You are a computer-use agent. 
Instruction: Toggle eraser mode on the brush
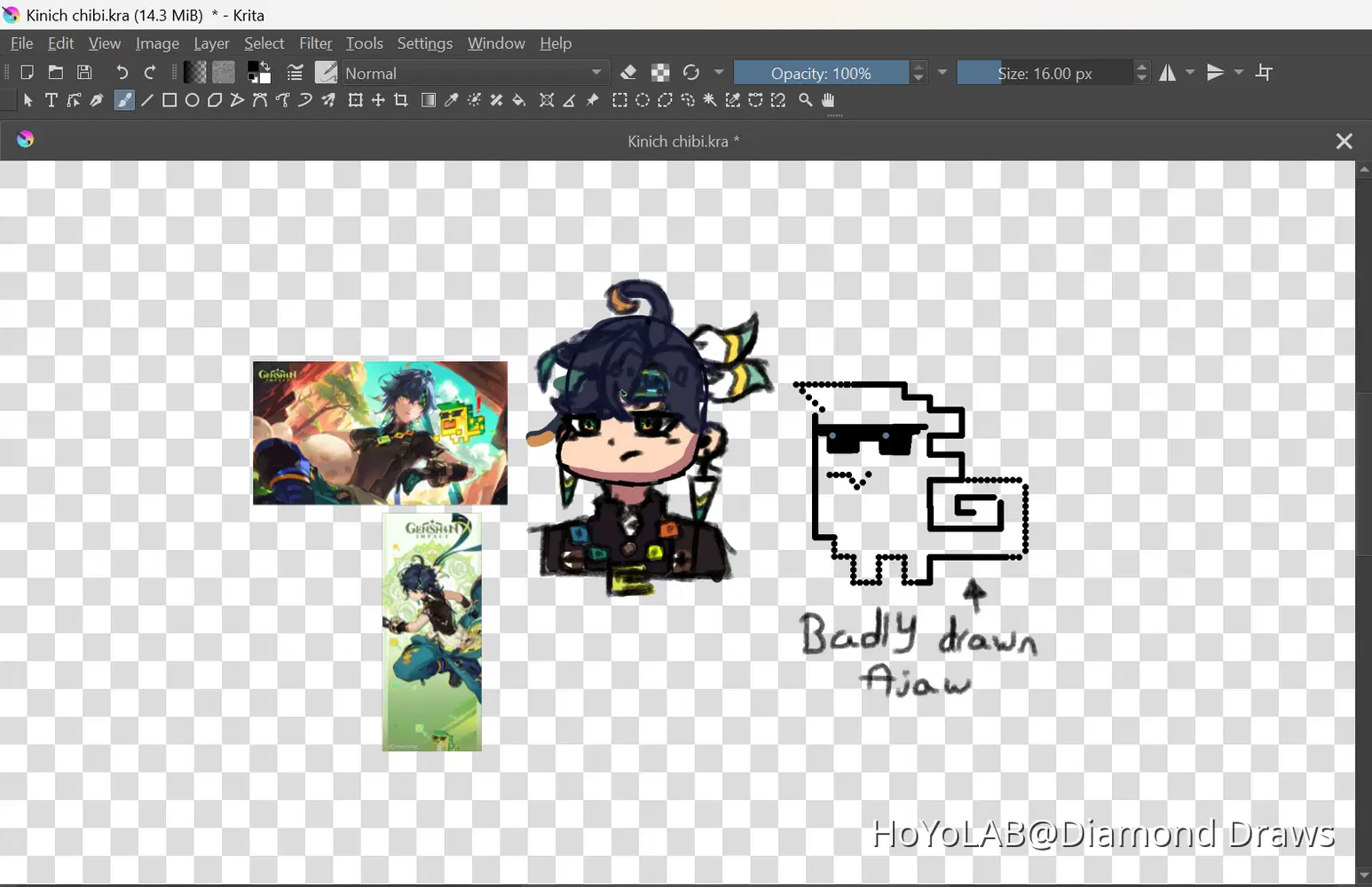[x=628, y=72]
